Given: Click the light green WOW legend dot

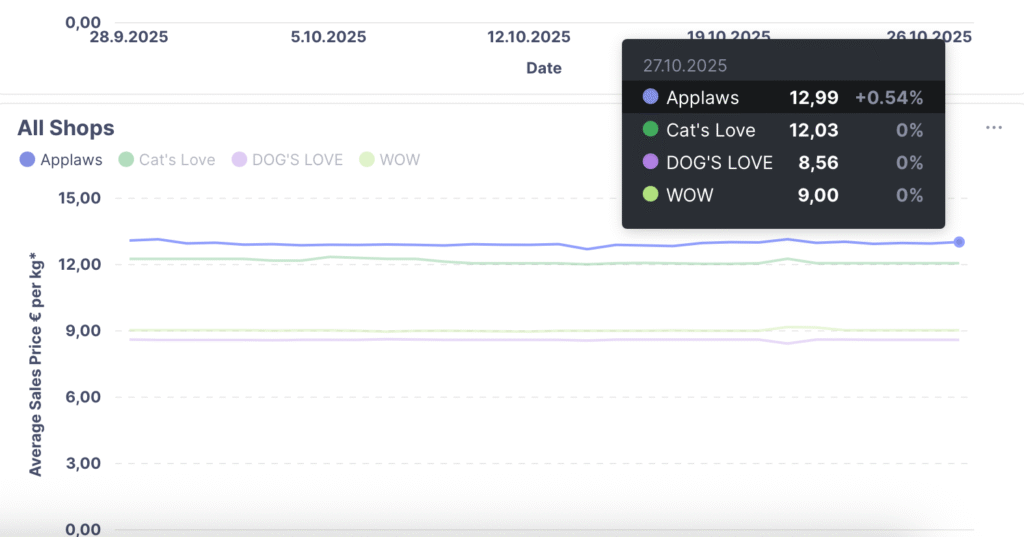Looking at the screenshot, I should [x=367, y=160].
